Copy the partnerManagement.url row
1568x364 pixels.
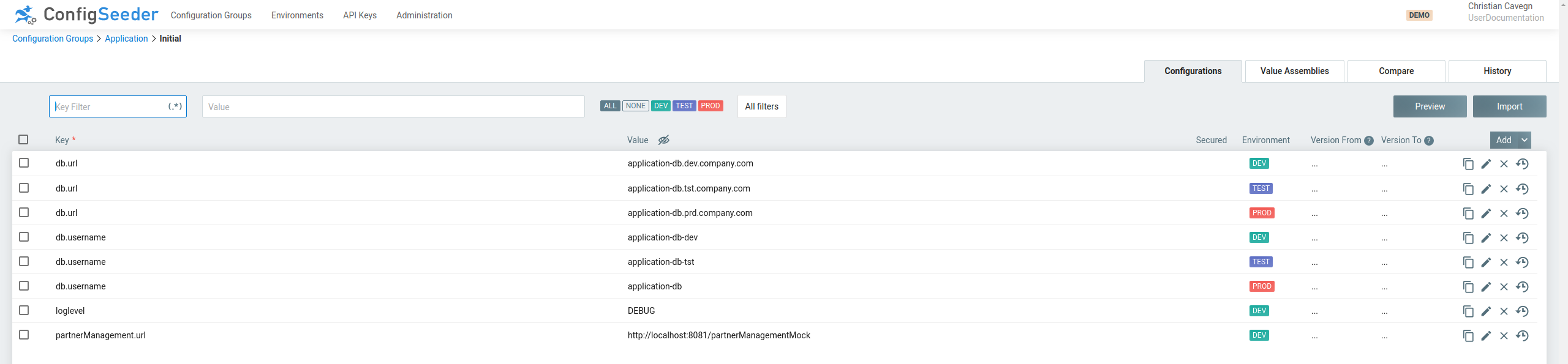click(1468, 335)
